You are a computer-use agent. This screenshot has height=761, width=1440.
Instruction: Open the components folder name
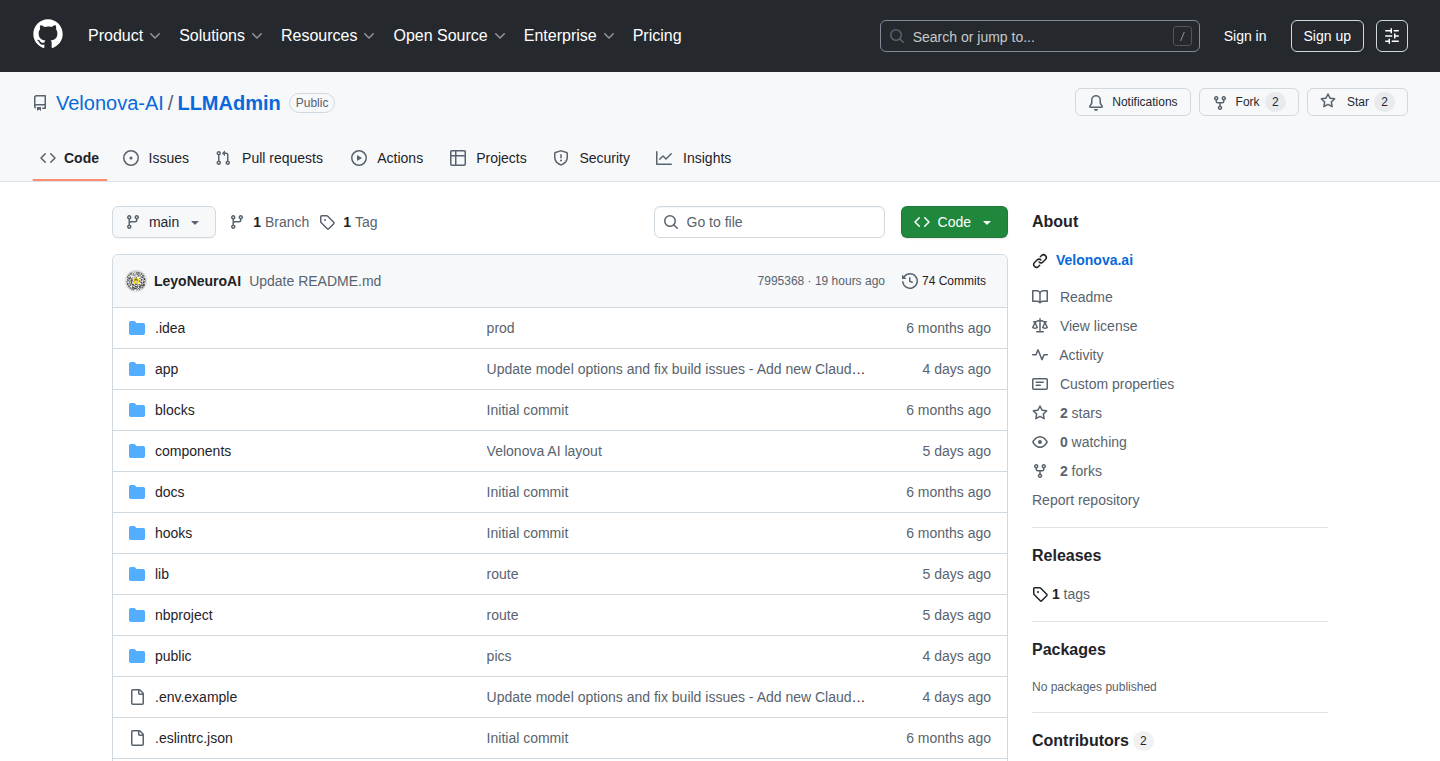tap(193, 451)
